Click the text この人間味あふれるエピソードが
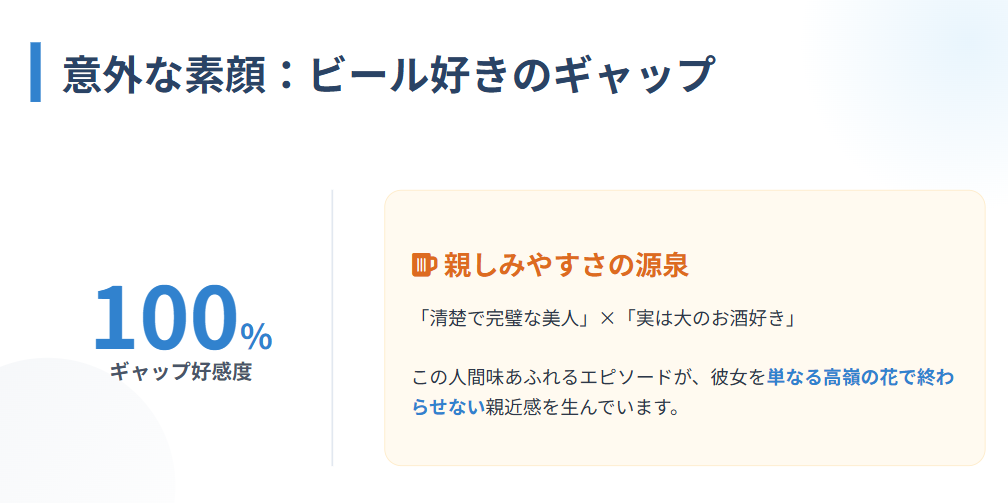The image size is (1008, 503). click(x=553, y=378)
